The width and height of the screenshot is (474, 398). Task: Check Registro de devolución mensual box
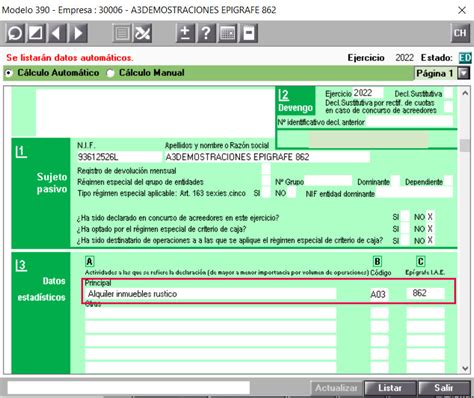(266, 170)
